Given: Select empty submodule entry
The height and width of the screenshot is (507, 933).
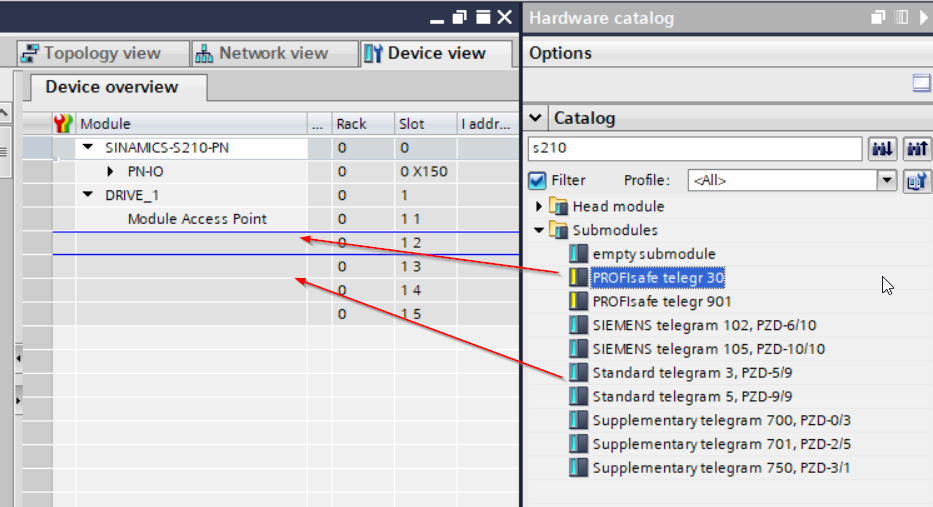Looking at the screenshot, I should tap(654, 254).
